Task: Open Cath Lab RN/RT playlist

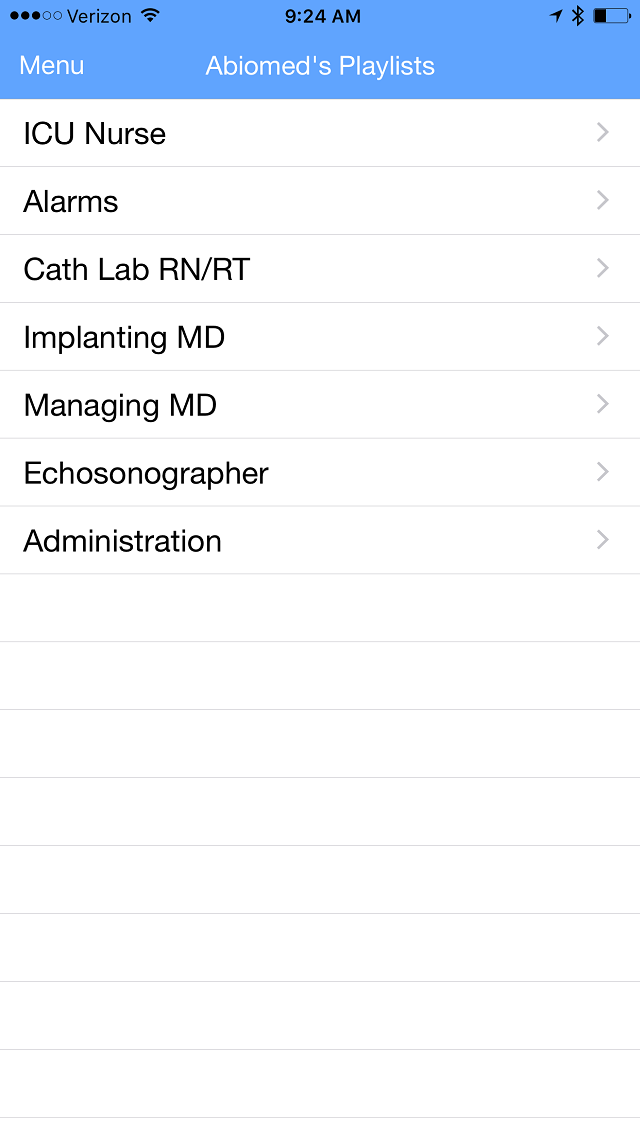Action: click(137, 269)
